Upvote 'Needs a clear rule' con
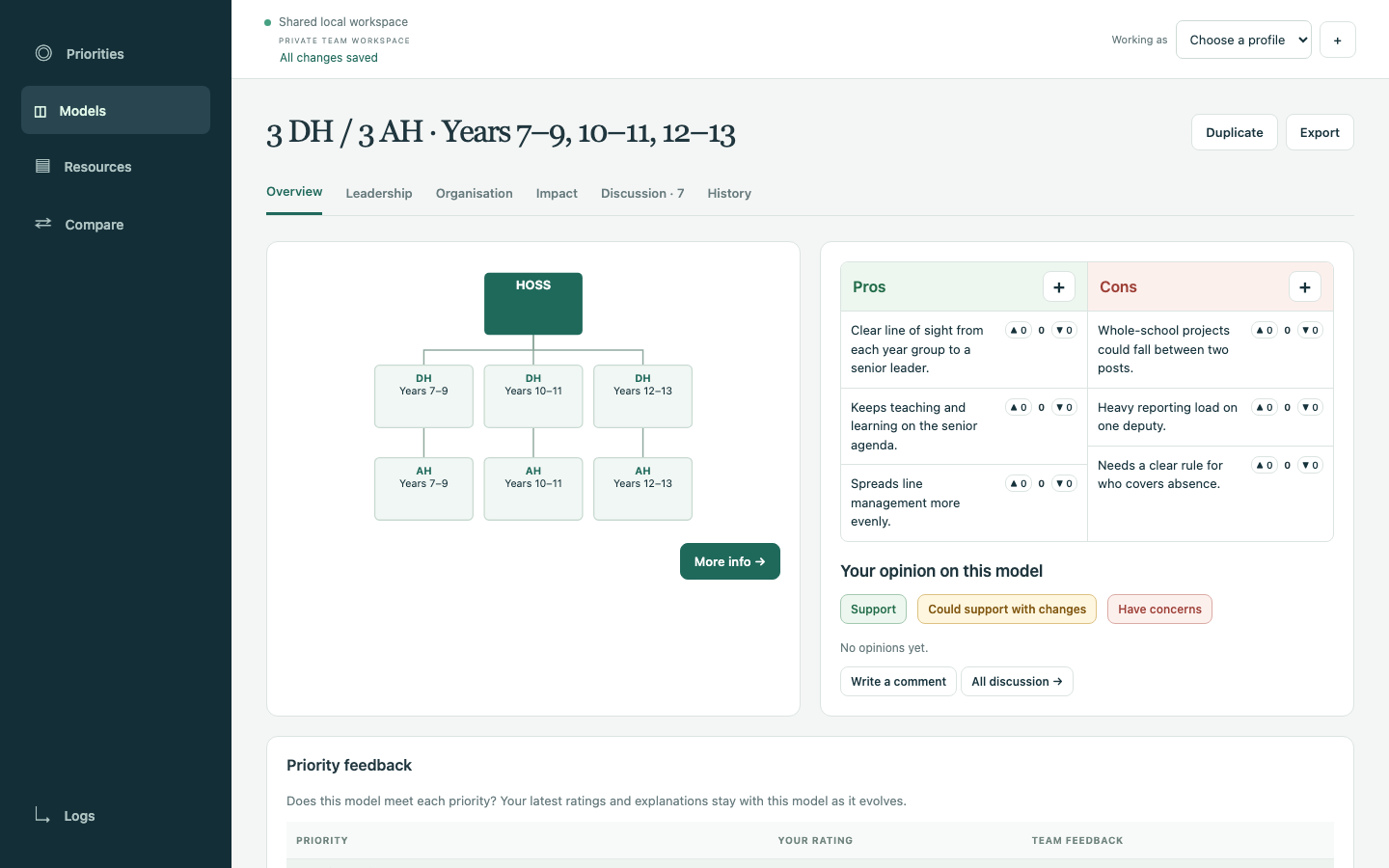 pyautogui.click(x=1265, y=465)
